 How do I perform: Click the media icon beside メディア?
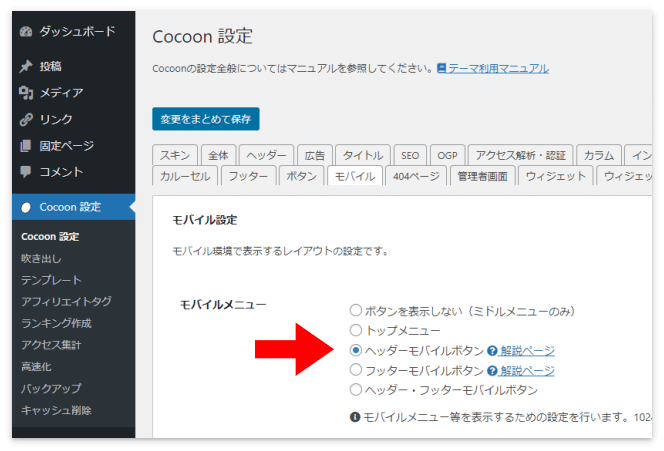point(26,93)
